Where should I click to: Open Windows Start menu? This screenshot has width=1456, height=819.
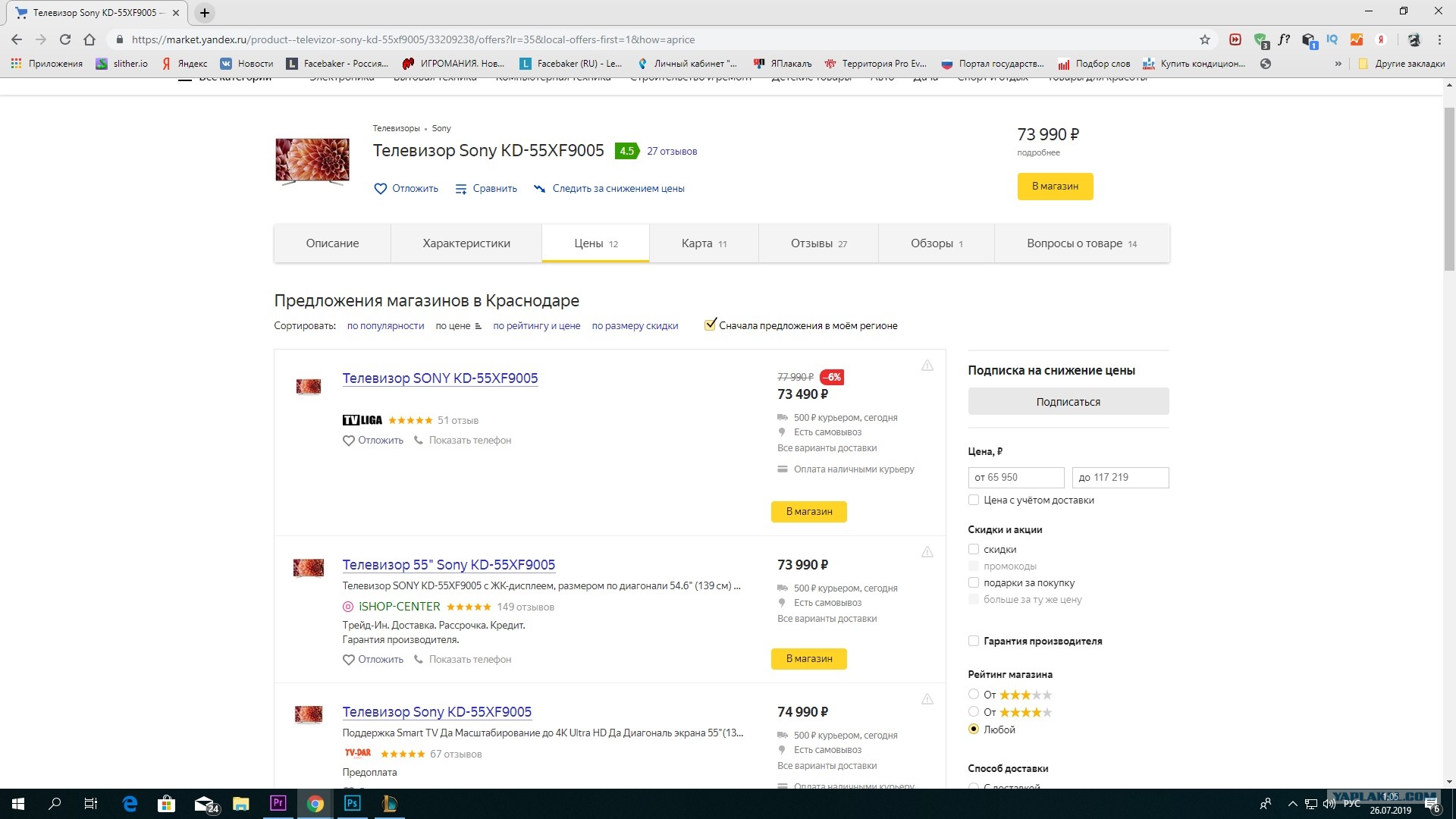[x=18, y=804]
